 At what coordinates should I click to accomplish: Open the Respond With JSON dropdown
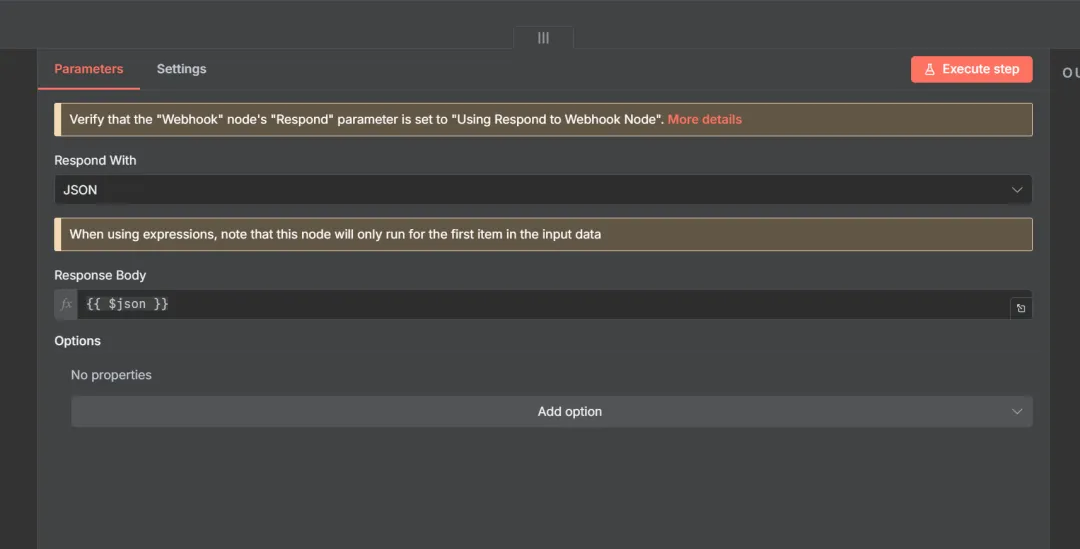pyautogui.click(x=543, y=189)
